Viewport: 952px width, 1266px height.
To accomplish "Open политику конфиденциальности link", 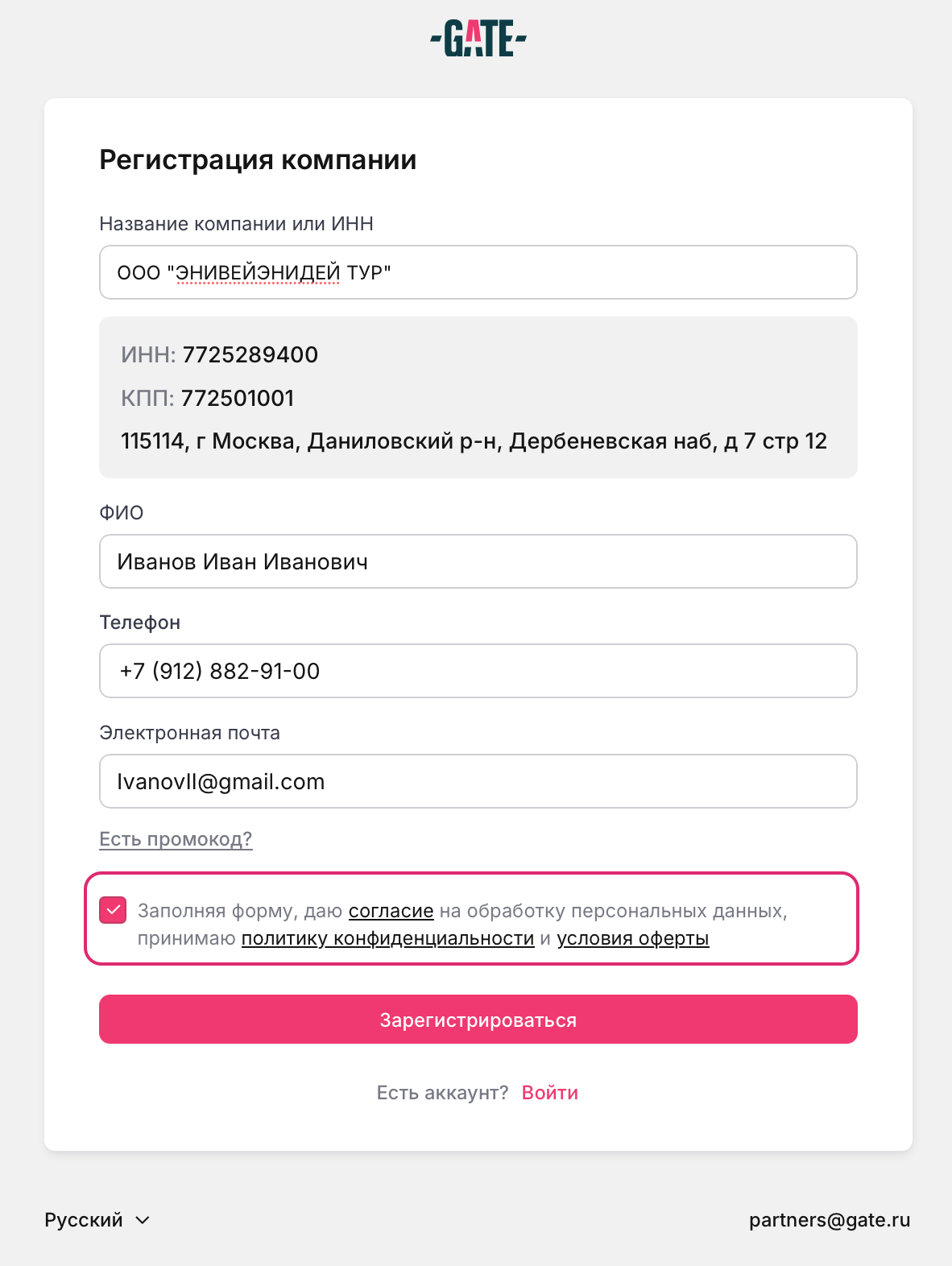I will (x=387, y=938).
